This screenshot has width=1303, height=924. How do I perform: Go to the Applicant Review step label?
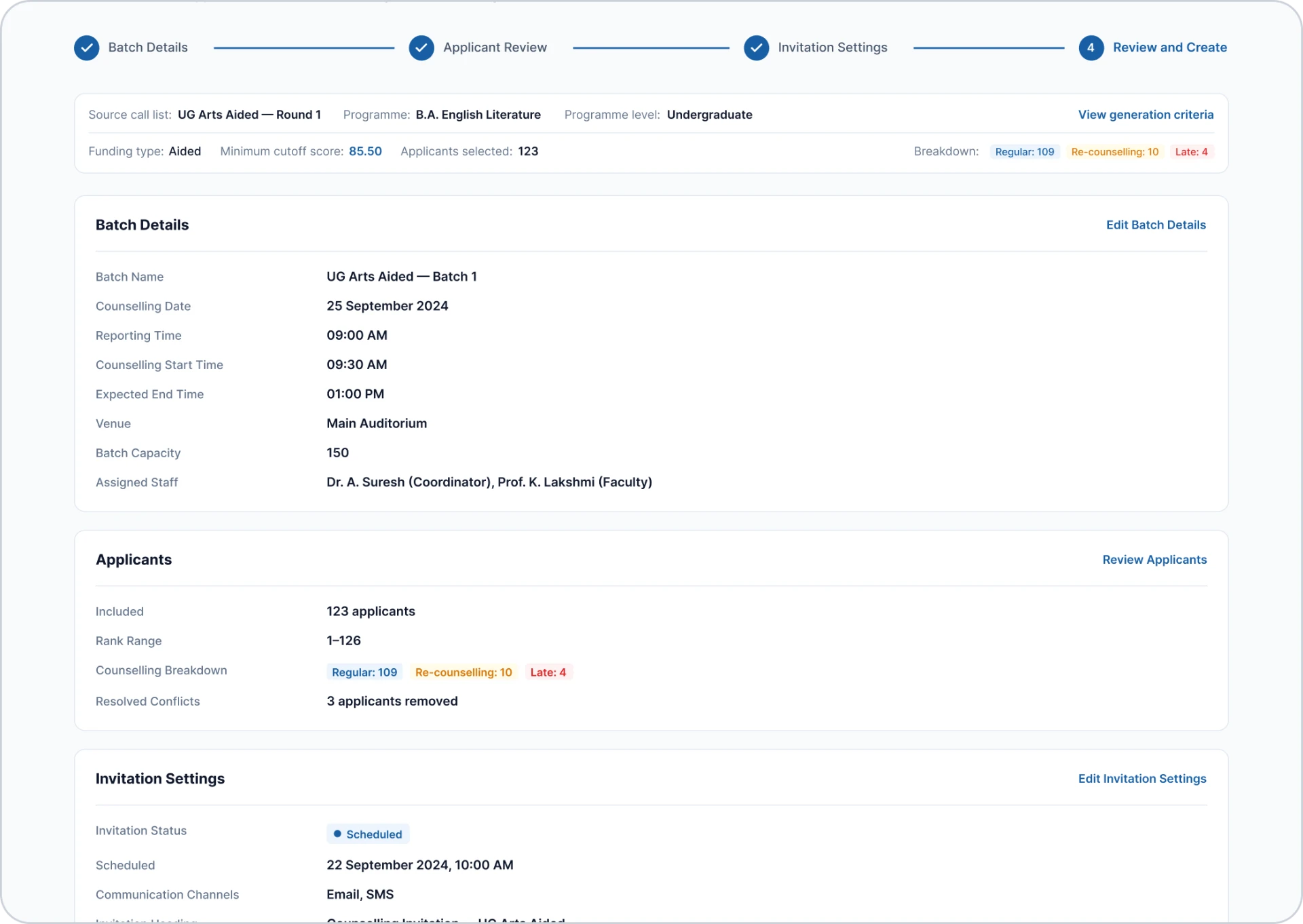click(495, 47)
